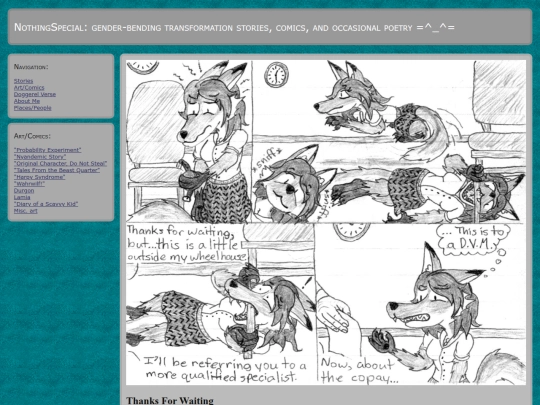Image resolution: width=540 pixels, height=405 pixels.
Task: Open the About Me link
Action: [27, 101]
